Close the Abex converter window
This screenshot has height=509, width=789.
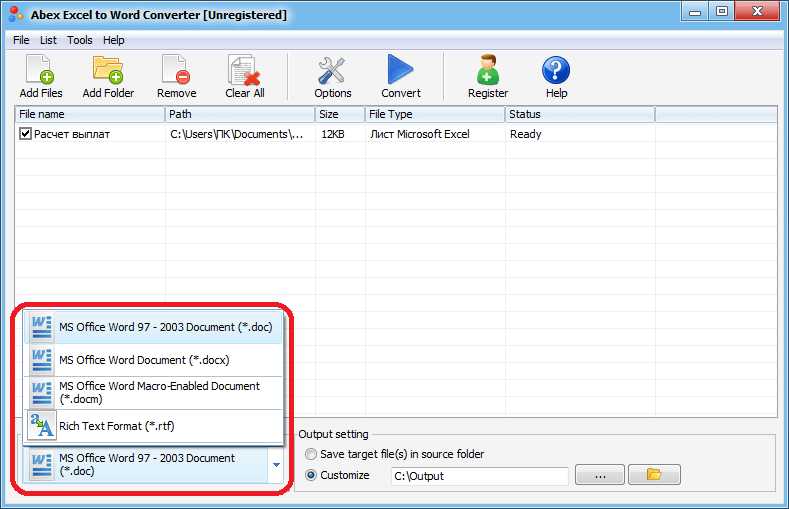pyautogui.click(x=757, y=11)
